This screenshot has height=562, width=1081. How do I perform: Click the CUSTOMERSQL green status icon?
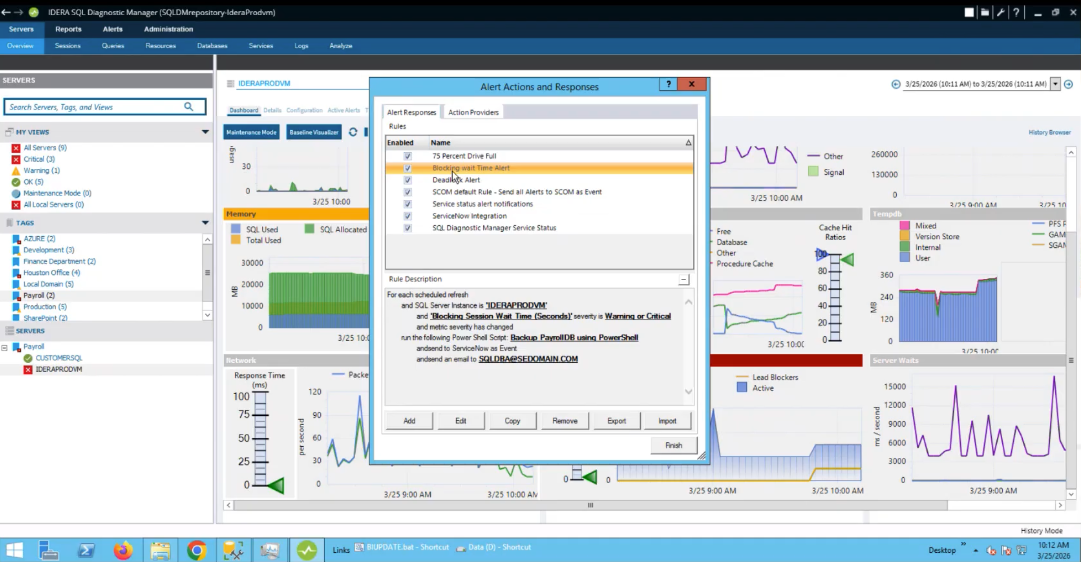pyautogui.click(x=28, y=359)
